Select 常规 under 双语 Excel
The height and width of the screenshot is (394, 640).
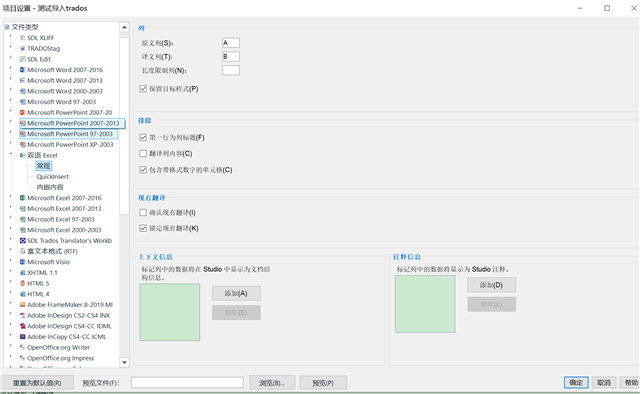(x=43, y=166)
